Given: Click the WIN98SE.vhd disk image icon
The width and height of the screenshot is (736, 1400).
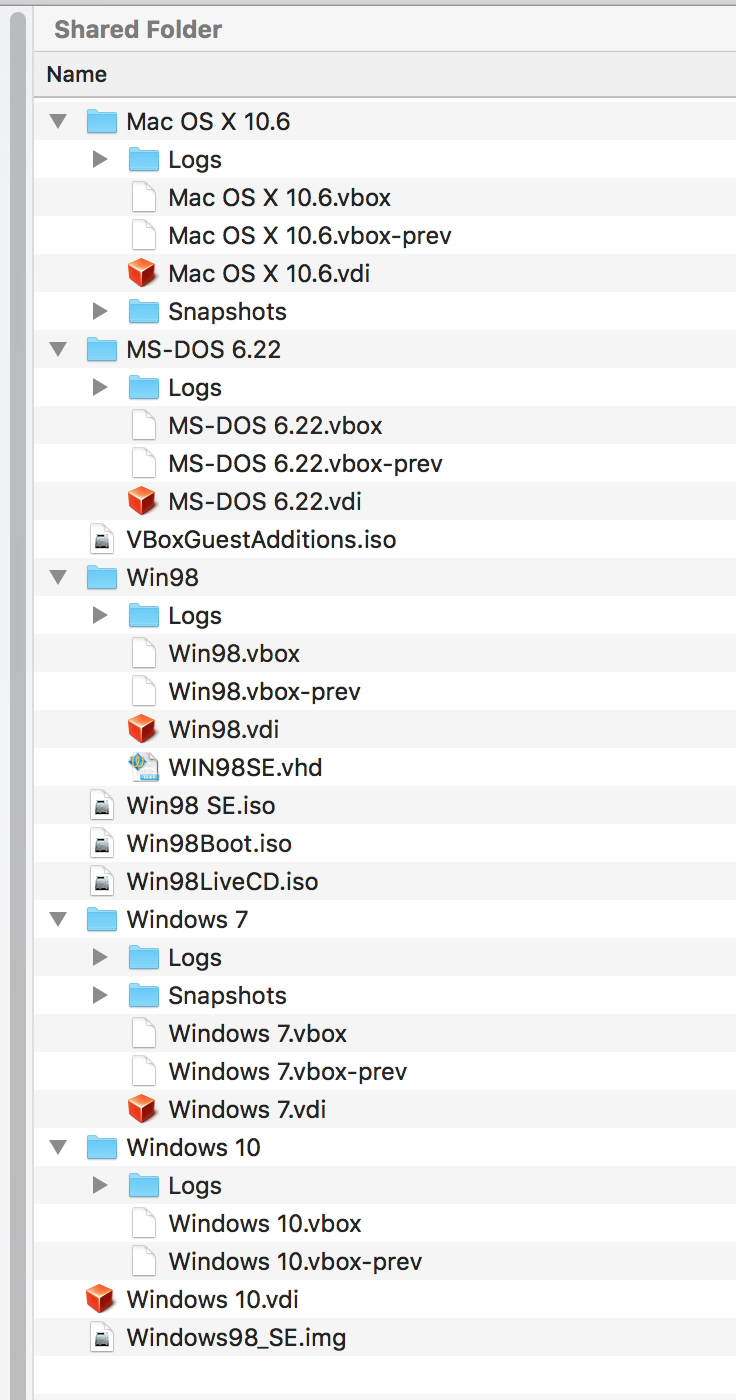Looking at the screenshot, I should (x=144, y=767).
